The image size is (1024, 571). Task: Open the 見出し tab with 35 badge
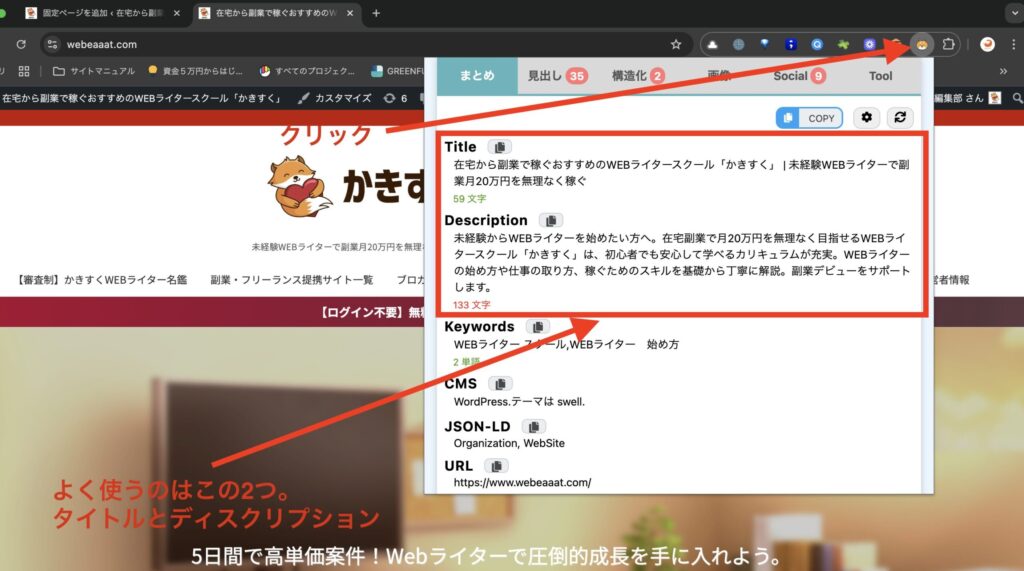[x=557, y=76]
